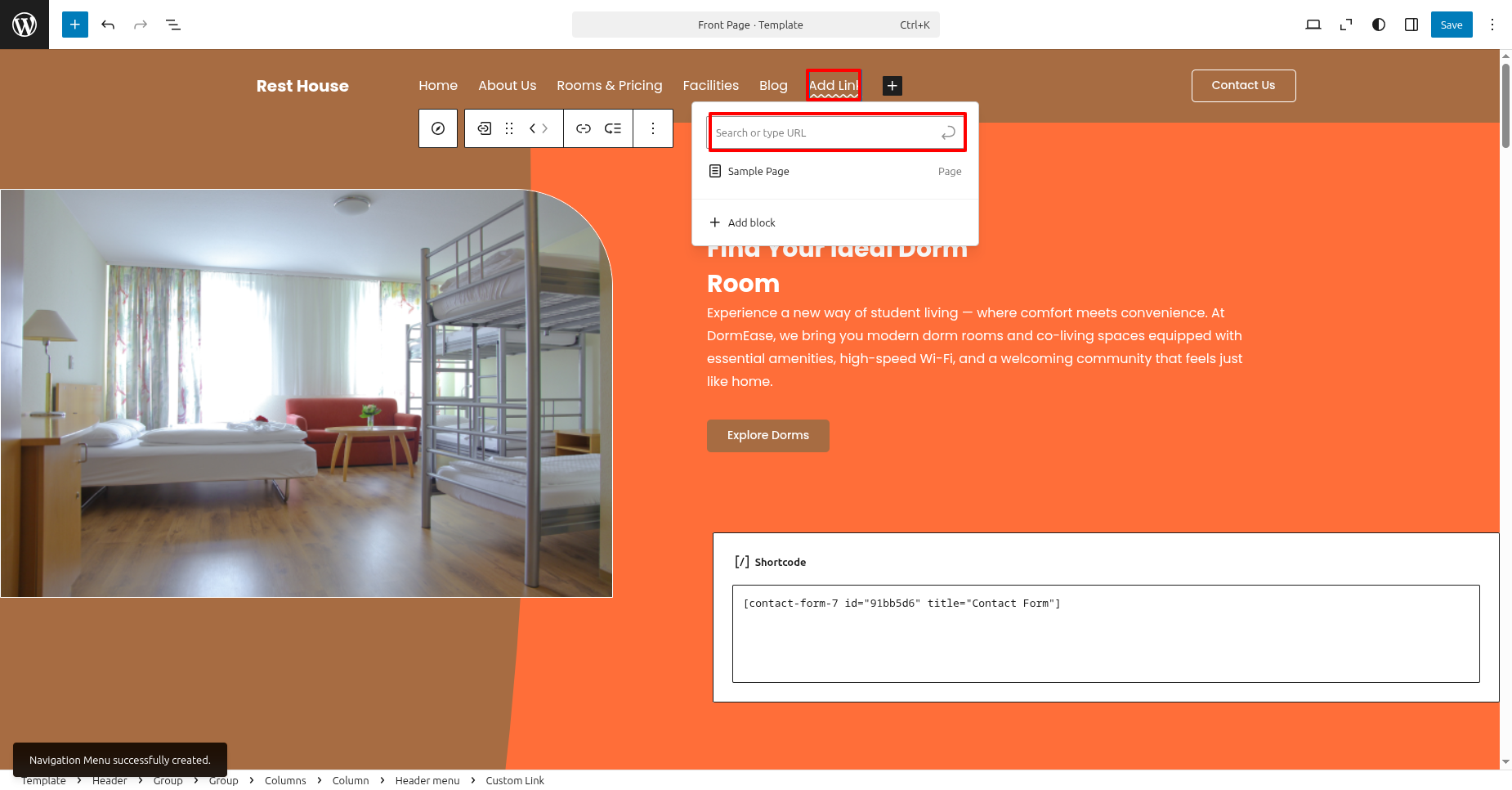Toggle the Settings sidebar panel
Screen dimensions: 1512x790
point(1411,25)
